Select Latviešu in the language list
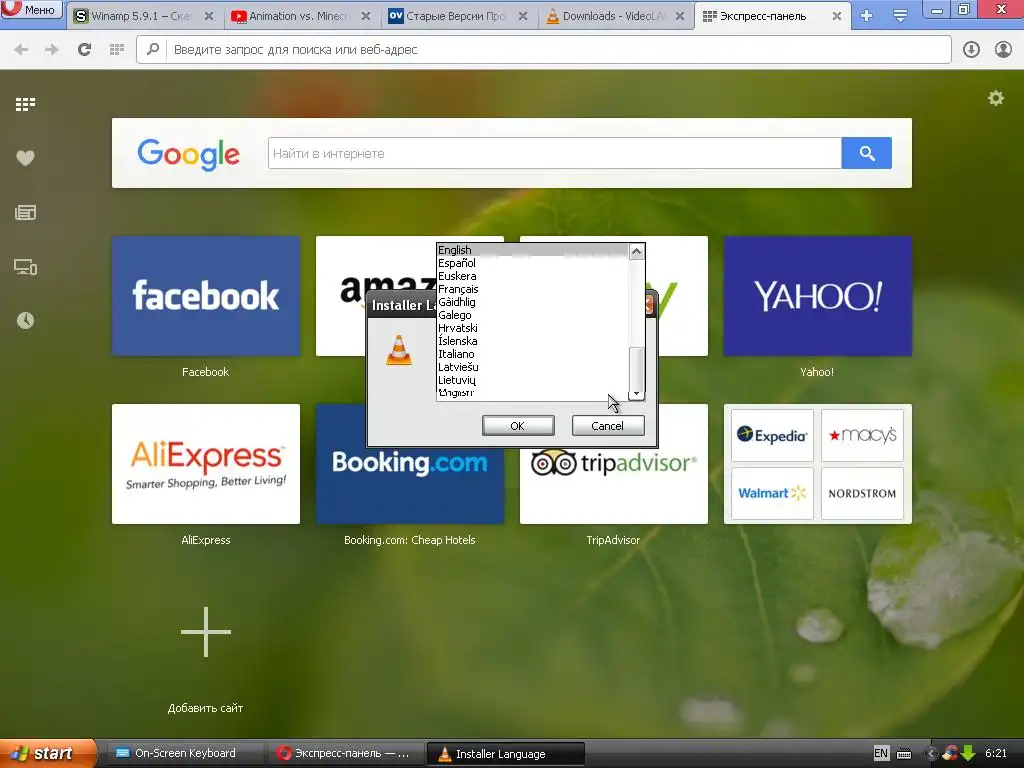The image size is (1024, 768). coord(532,368)
